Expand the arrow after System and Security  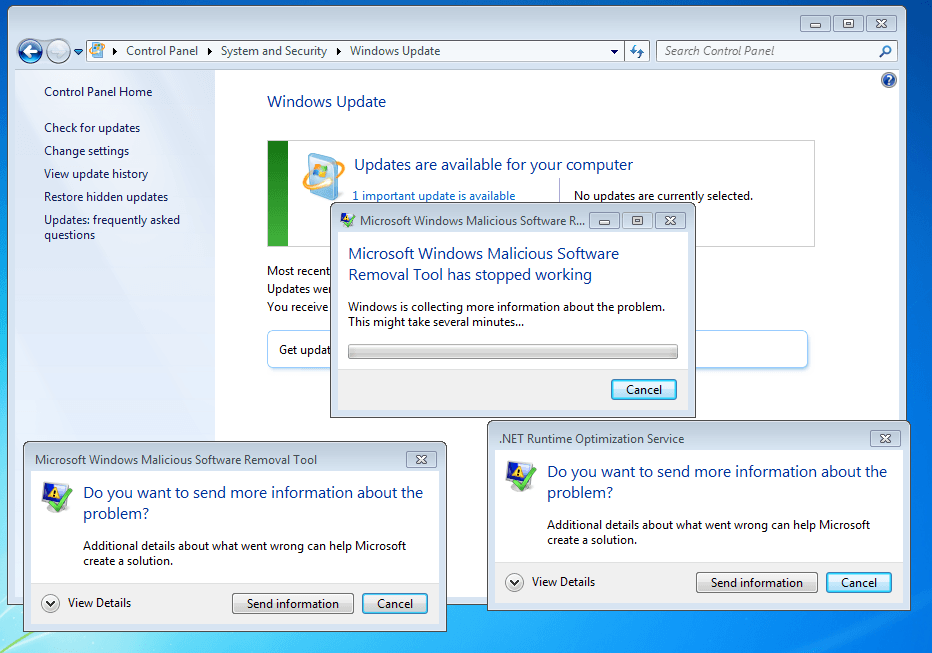(x=338, y=51)
